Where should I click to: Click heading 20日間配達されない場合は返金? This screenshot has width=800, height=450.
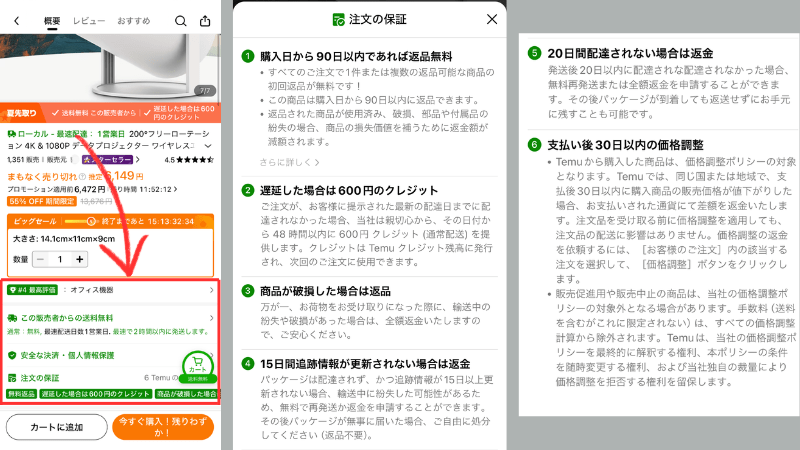[630, 53]
